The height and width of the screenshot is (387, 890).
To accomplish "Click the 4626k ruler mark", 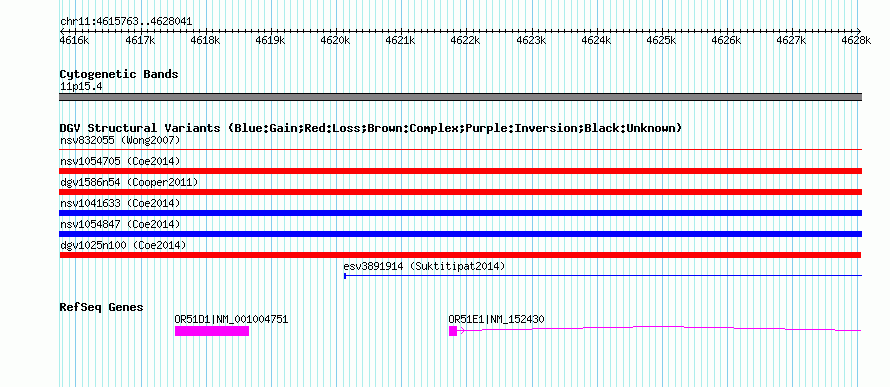I will click(727, 40).
